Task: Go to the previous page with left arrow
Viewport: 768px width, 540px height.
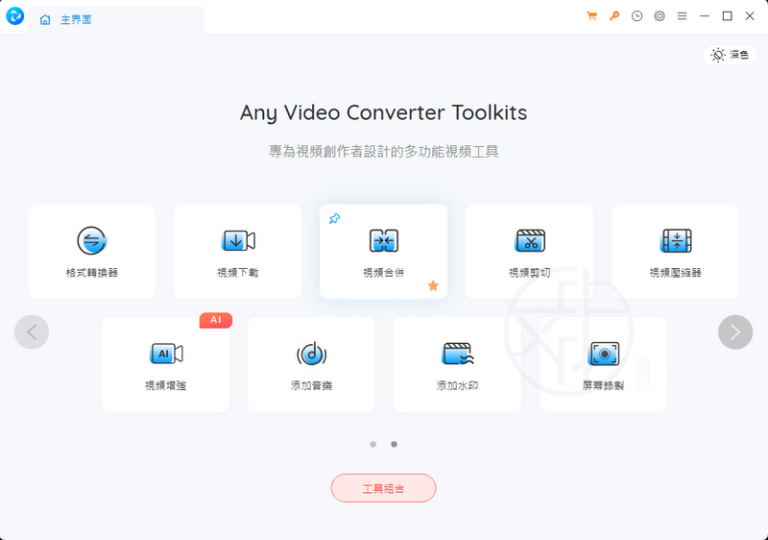Action: pos(32,332)
